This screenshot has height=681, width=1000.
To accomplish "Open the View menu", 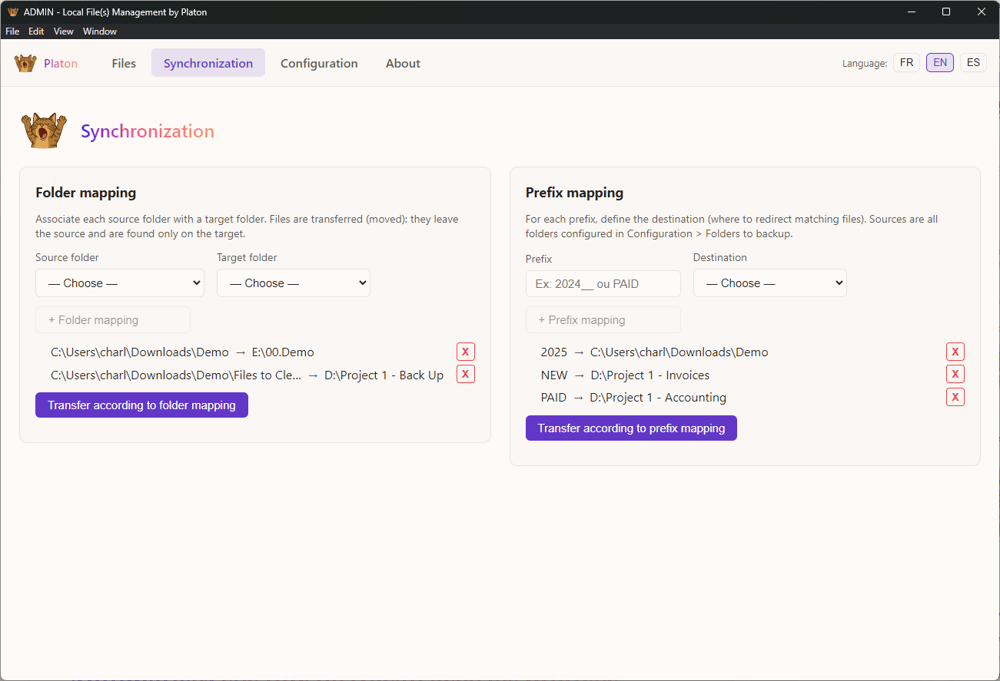I will 63,32.
